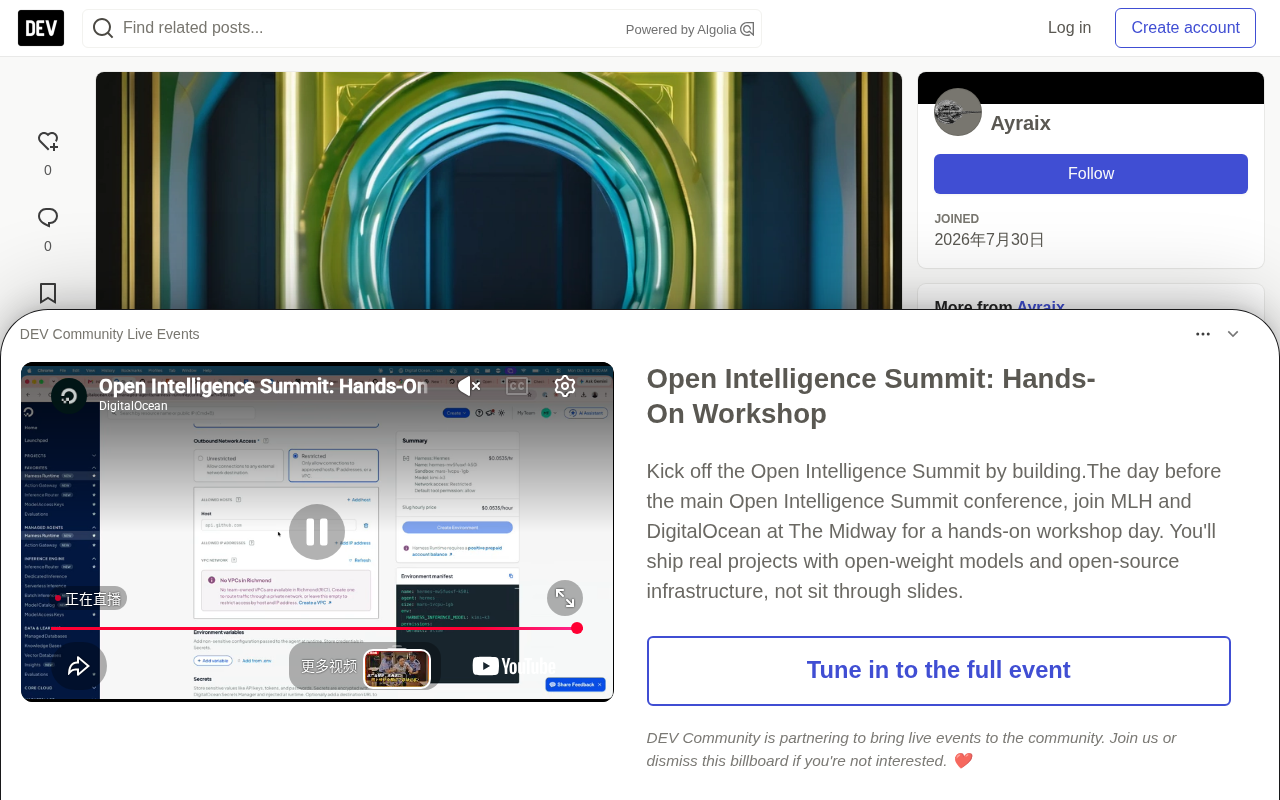Click the Log in menu item
This screenshot has height=800, width=1280.
click(x=1069, y=28)
